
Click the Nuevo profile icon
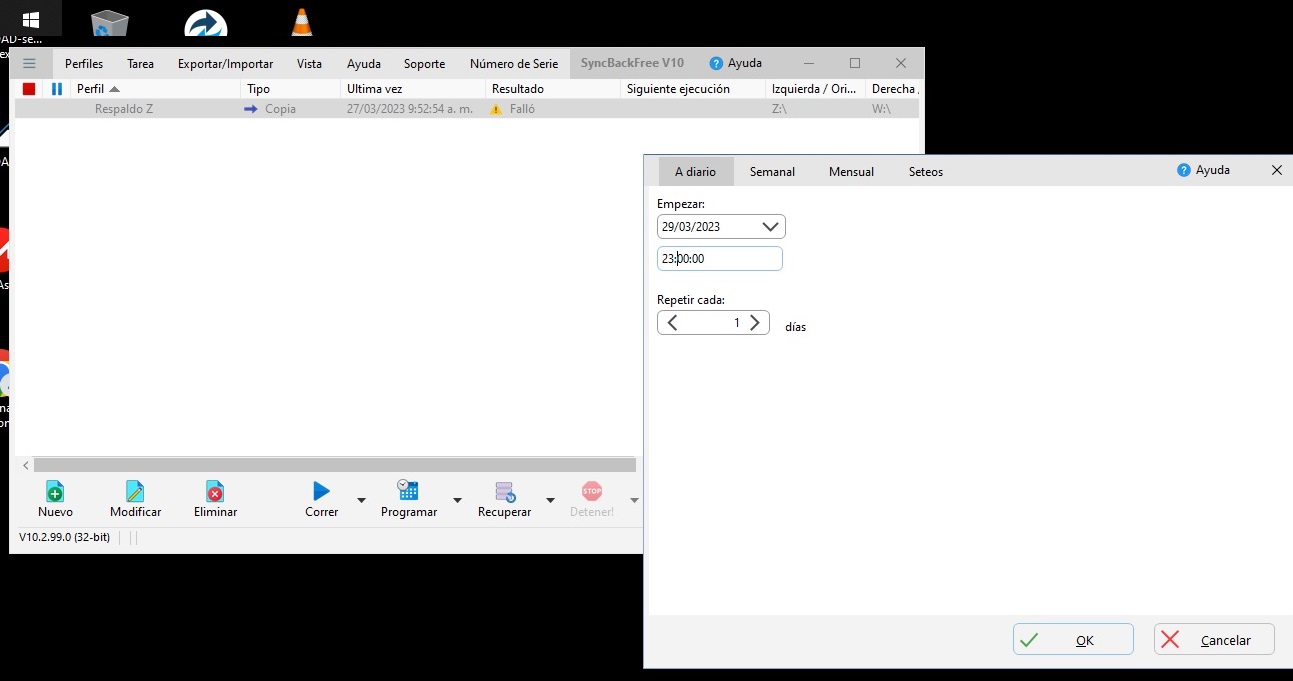tap(55, 492)
